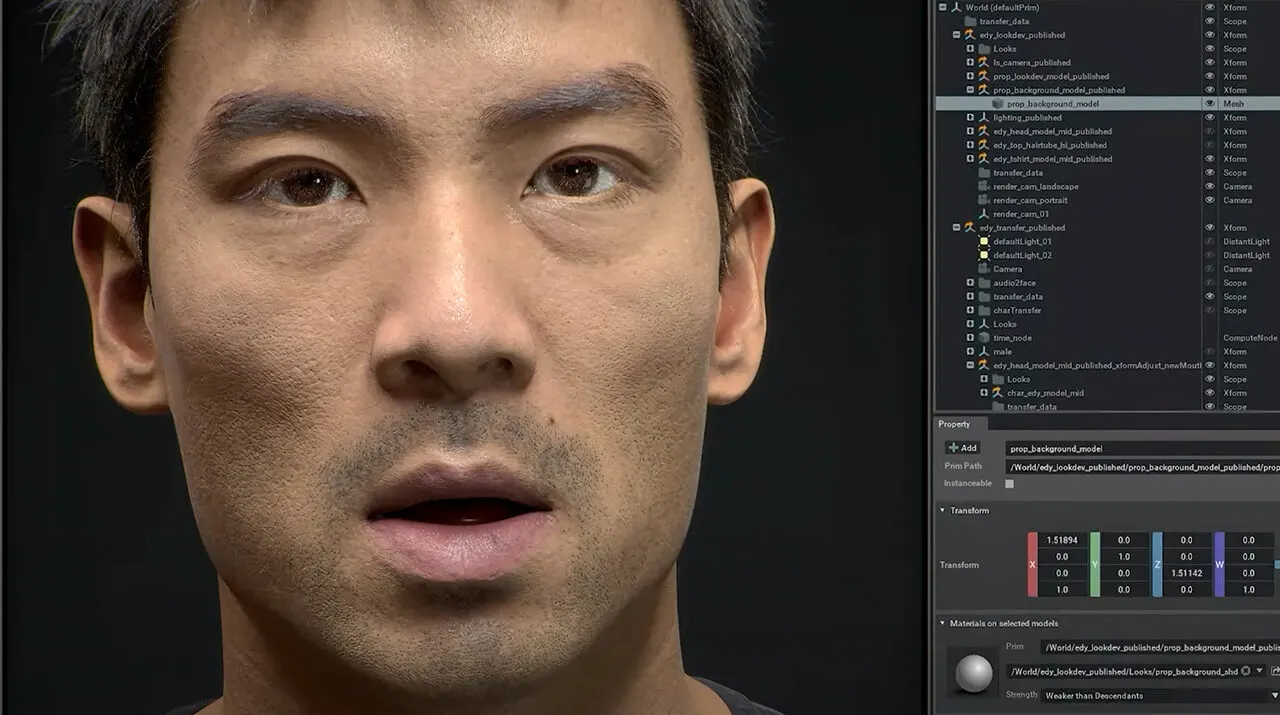The height and width of the screenshot is (715, 1280).
Task: Collapse the Transform section
Action: tap(942, 511)
